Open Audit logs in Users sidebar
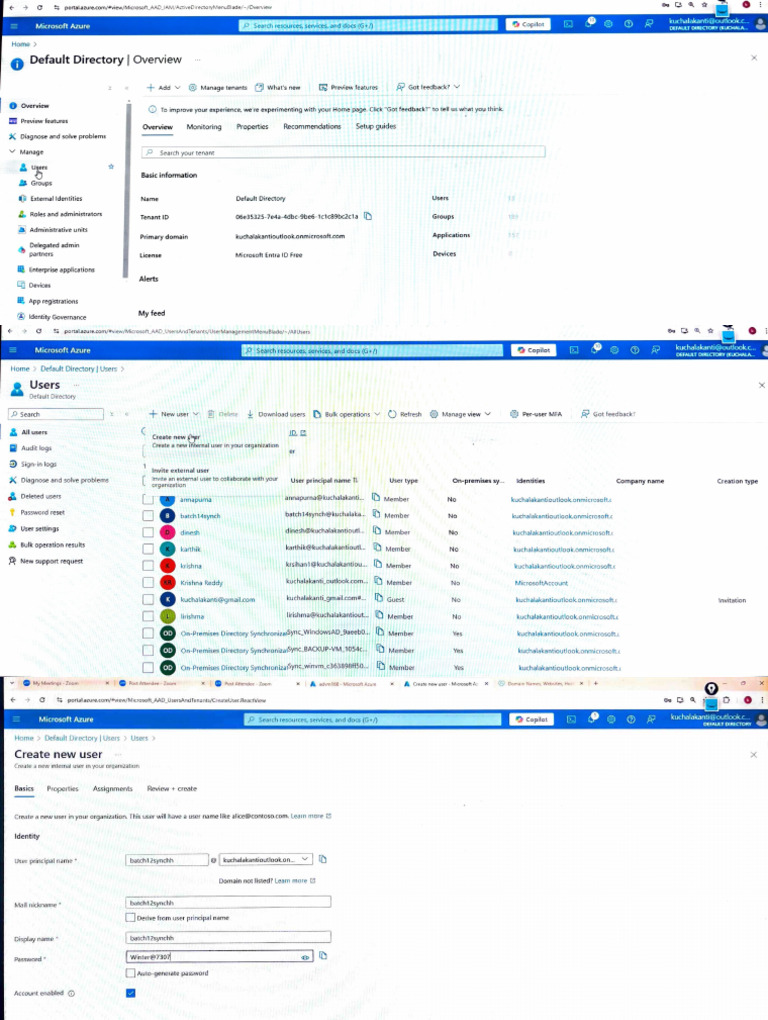Image resolution: width=768 pixels, height=1020 pixels. point(36,448)
